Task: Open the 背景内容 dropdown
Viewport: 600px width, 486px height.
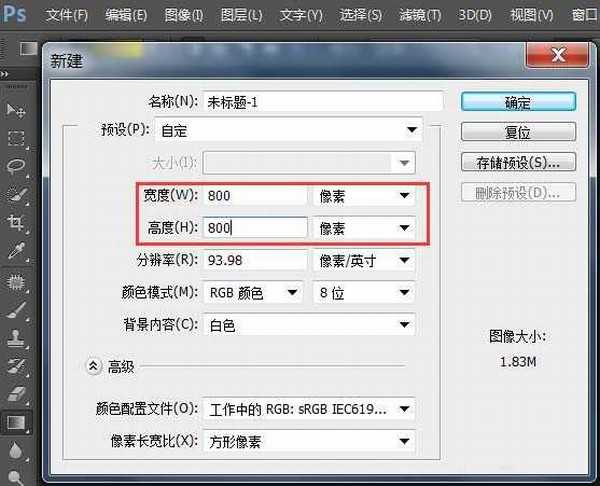Action: [308, 325]
